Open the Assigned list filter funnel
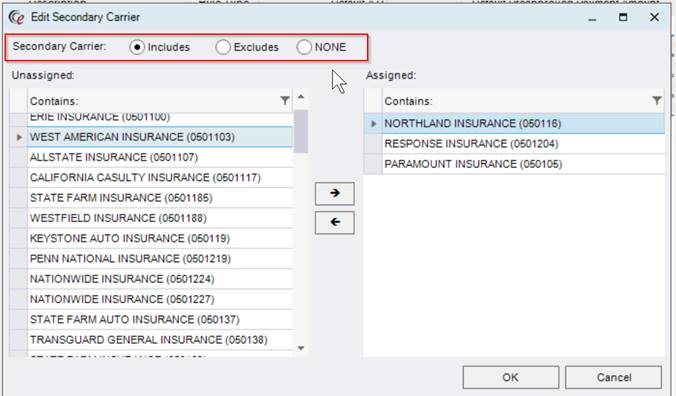This screenshot has width=676, height=396. click(x=656, y=101)
